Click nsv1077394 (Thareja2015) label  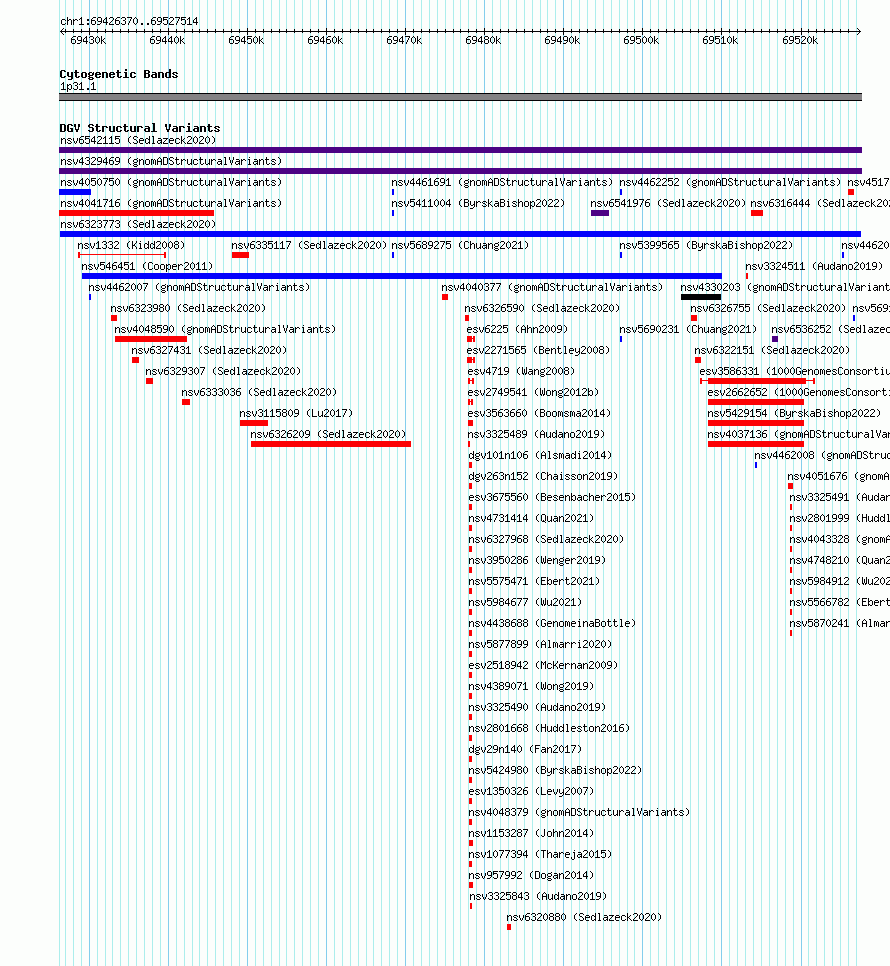pos(540,854)
